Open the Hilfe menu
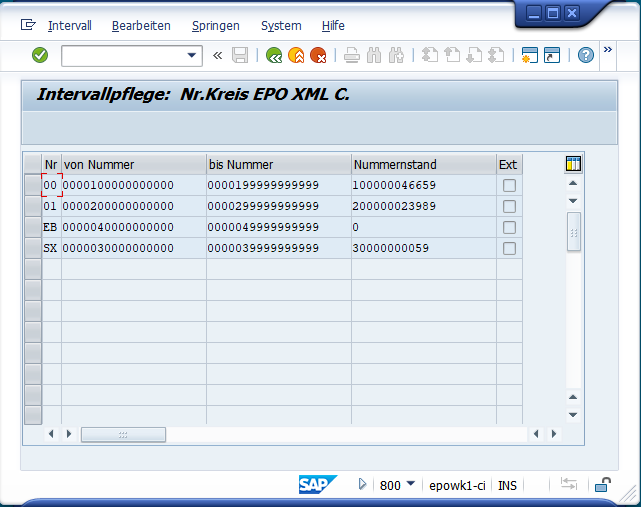641x507 pixels. click(333, 26)
